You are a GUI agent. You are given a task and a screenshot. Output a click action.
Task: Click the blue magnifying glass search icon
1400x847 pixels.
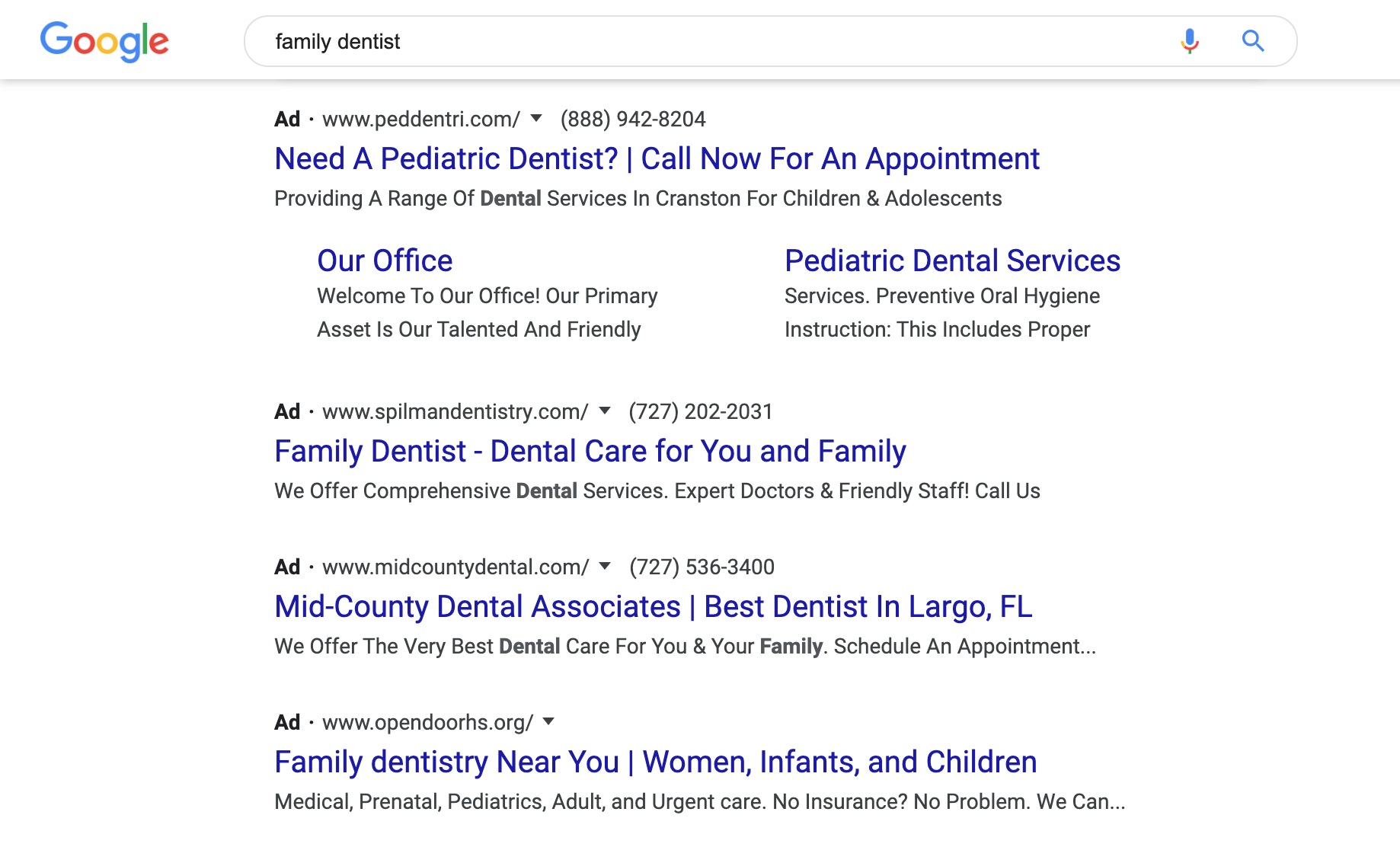click(1253, 41)
